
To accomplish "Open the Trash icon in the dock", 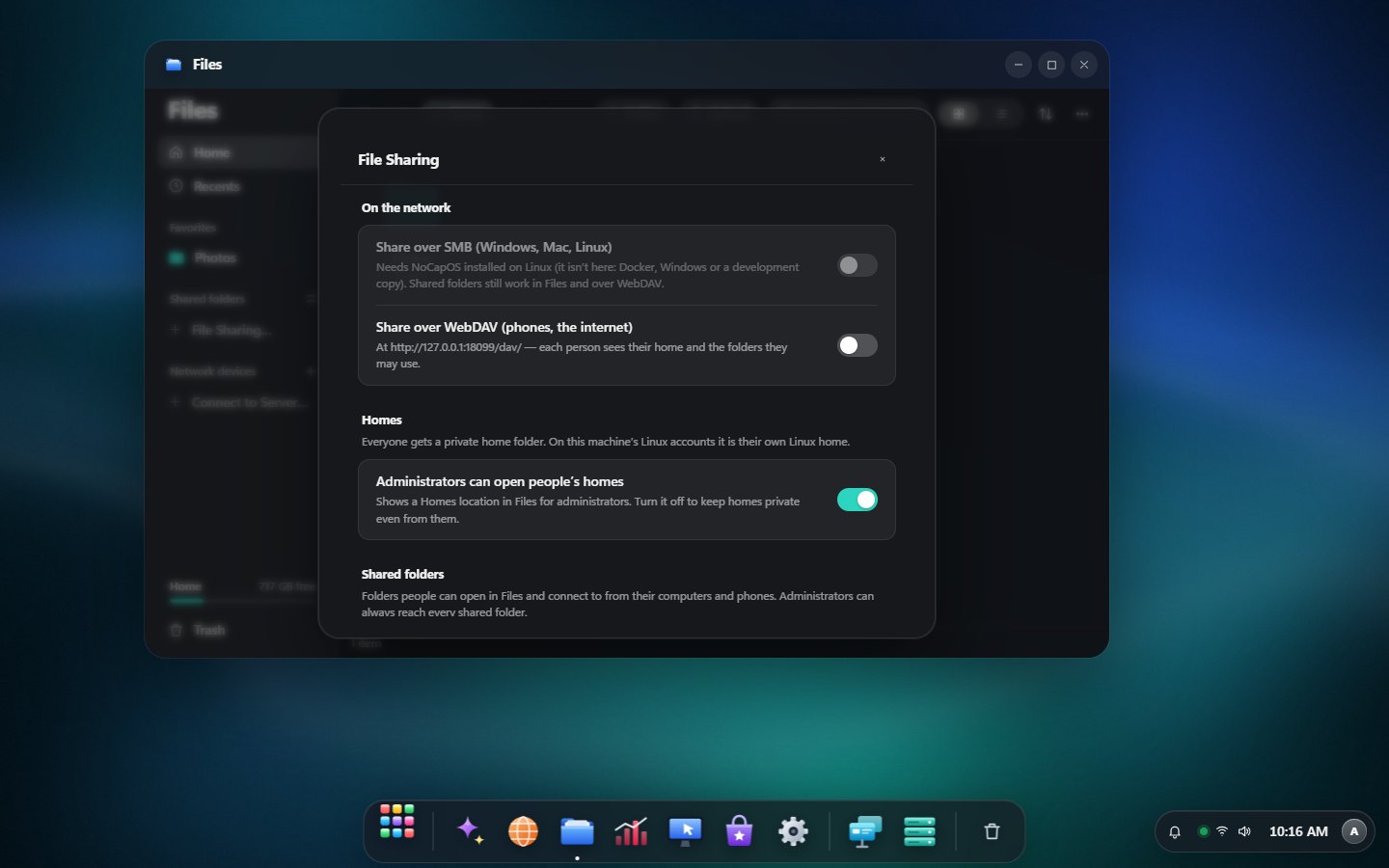I will point(992,831).
